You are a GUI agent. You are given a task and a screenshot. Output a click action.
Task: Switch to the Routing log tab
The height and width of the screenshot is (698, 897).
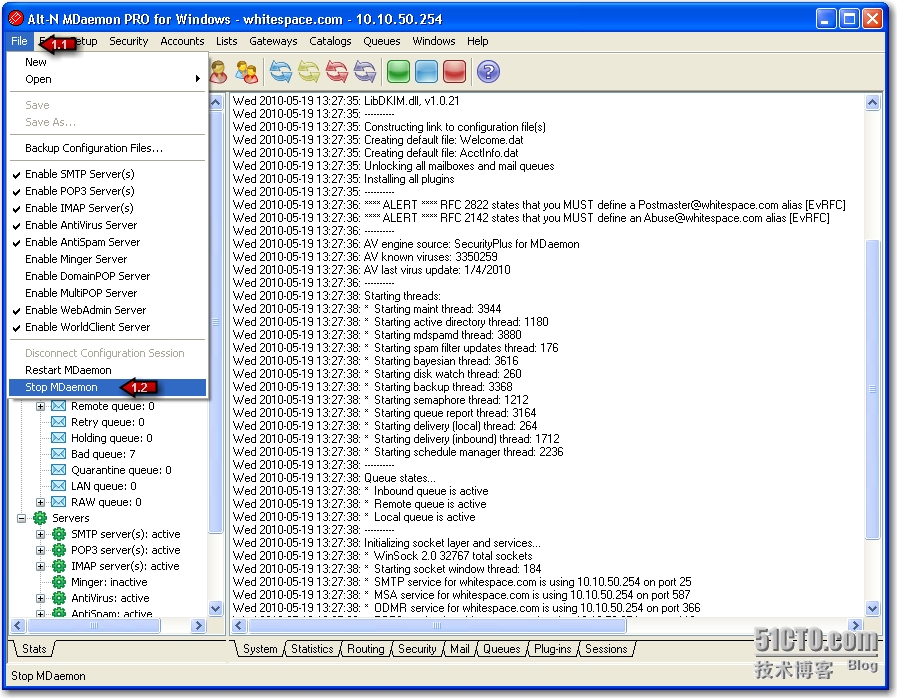366,649
